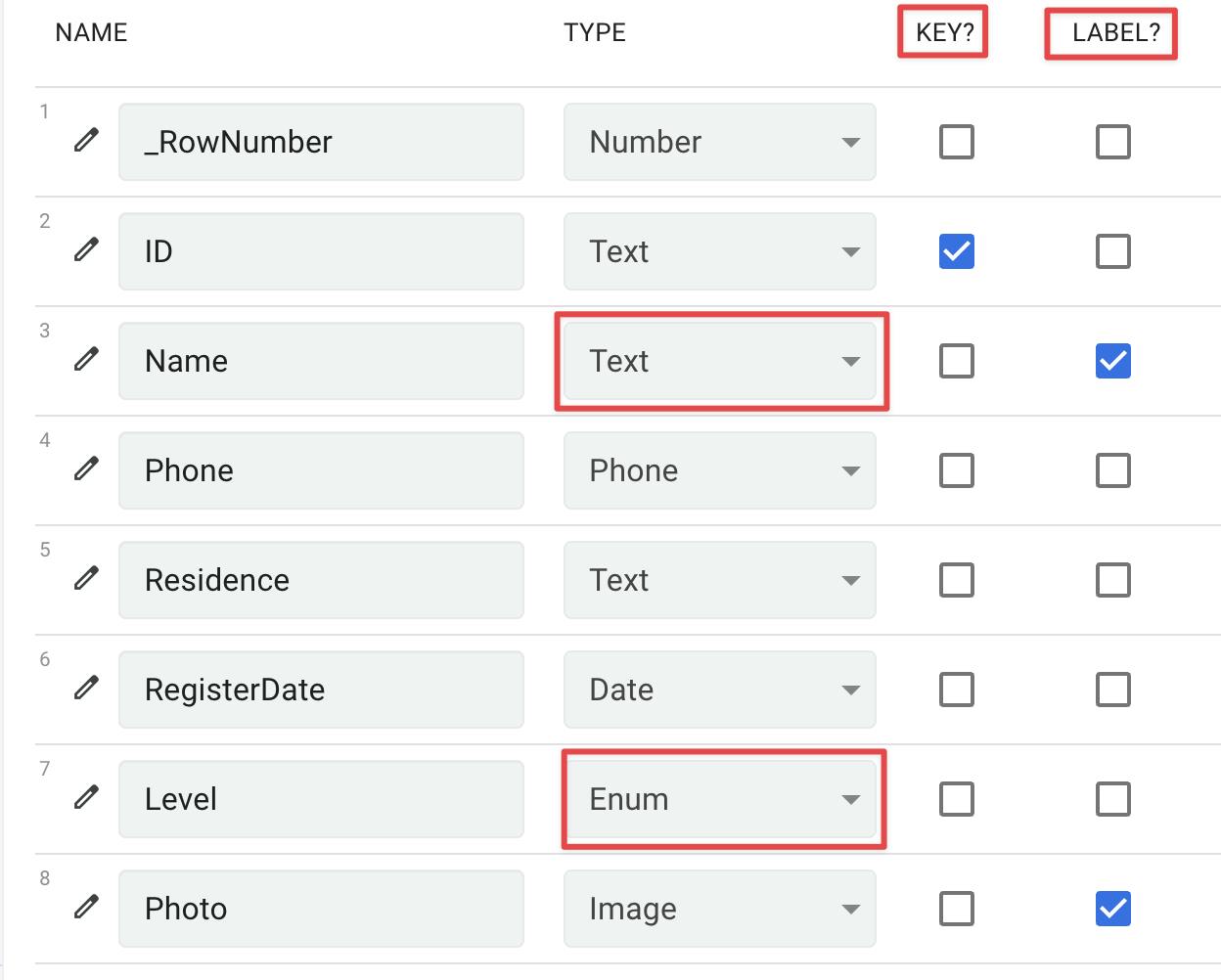Click the LABEL? column header
This screenshot has width=1221, height=980.
click(1115, 32)
